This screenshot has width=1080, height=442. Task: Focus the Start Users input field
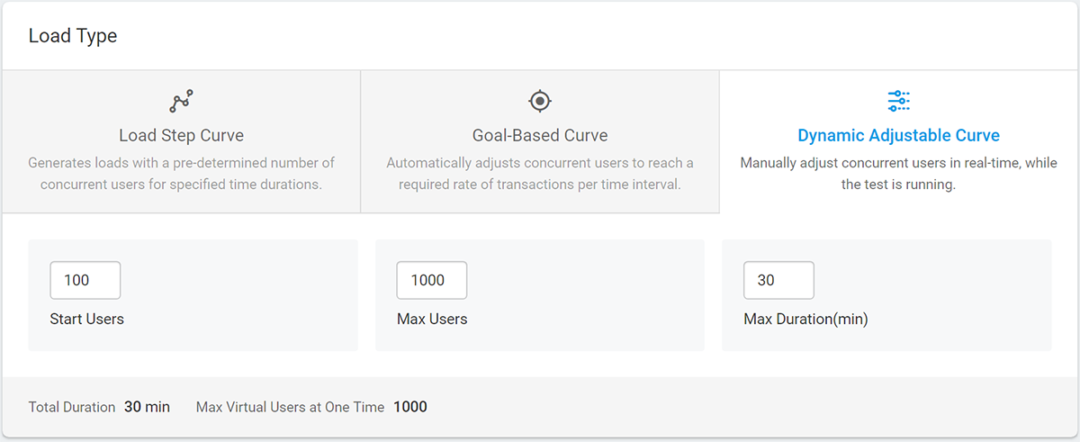85,281
